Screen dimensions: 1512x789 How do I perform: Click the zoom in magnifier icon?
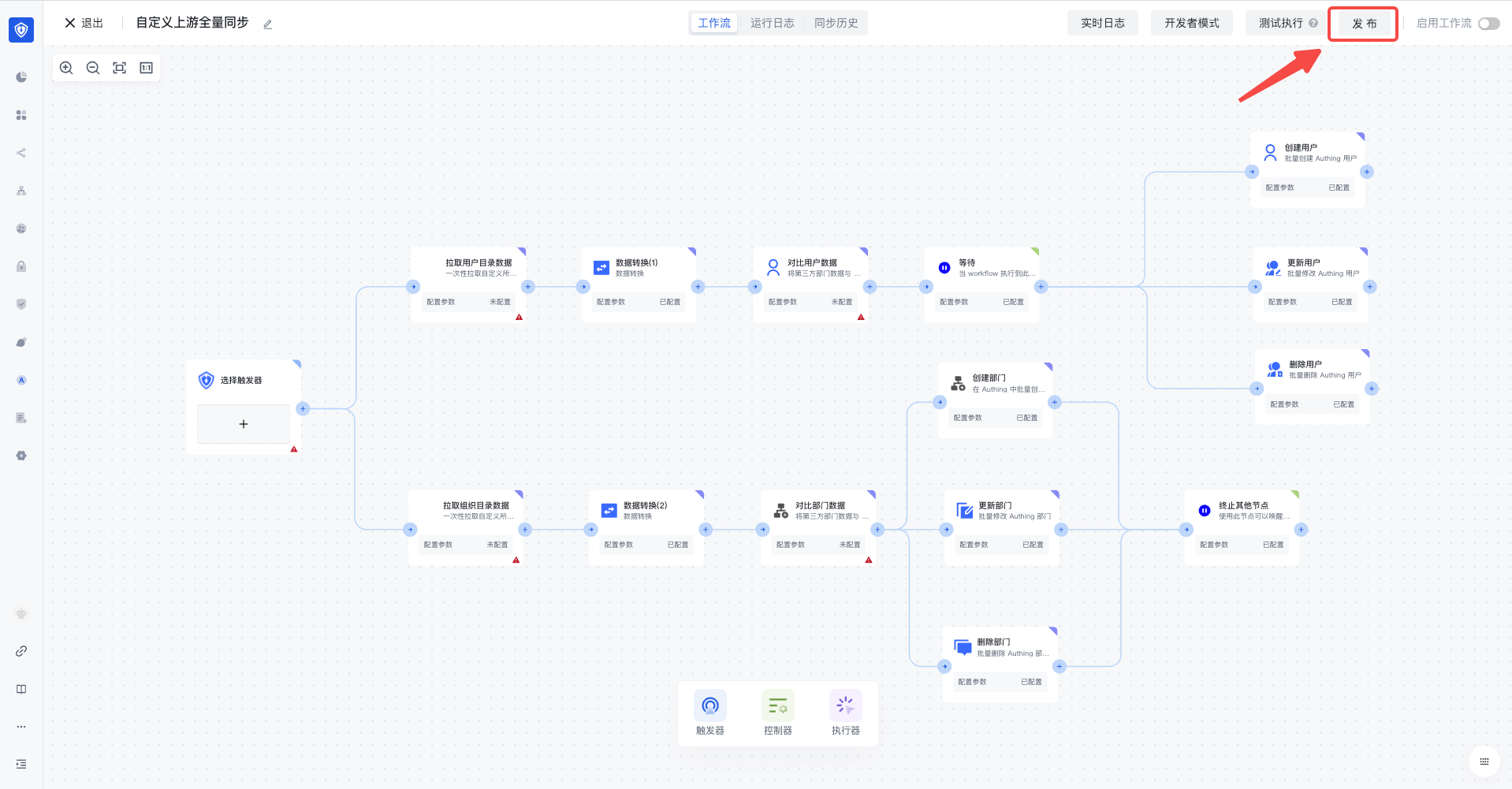66,68
